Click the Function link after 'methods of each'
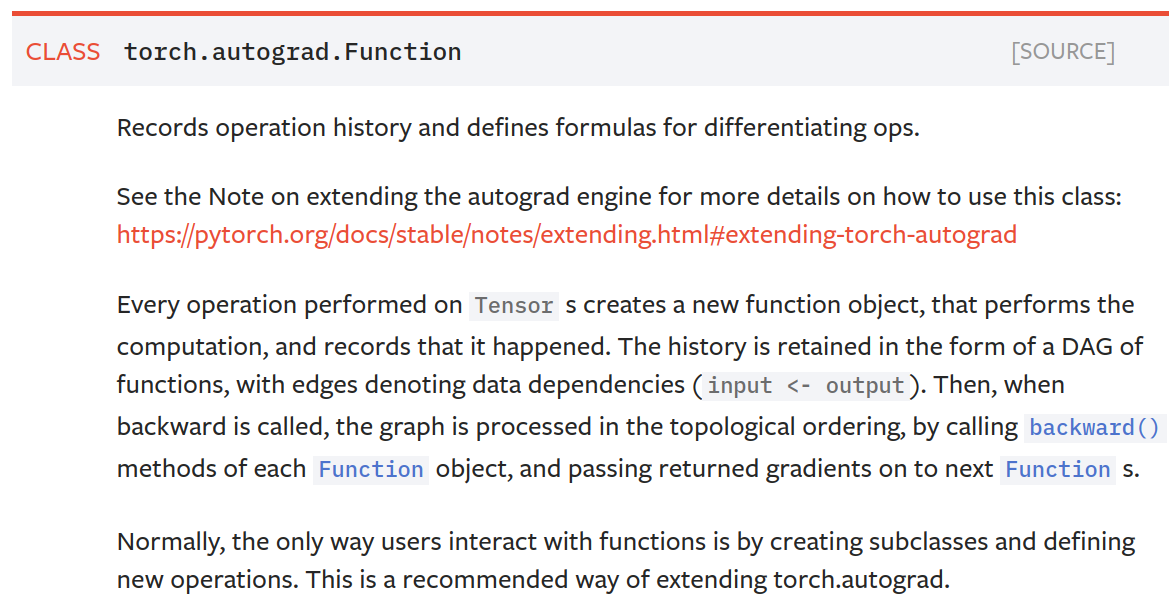 coord(371,470)
